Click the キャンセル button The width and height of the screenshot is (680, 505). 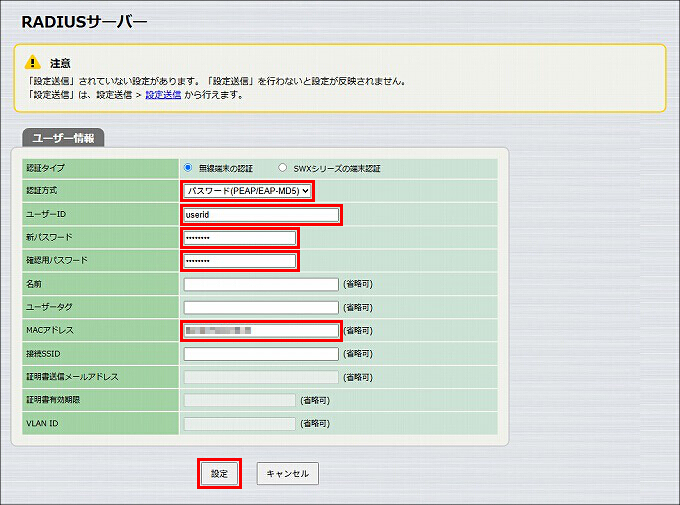(288, 473)
